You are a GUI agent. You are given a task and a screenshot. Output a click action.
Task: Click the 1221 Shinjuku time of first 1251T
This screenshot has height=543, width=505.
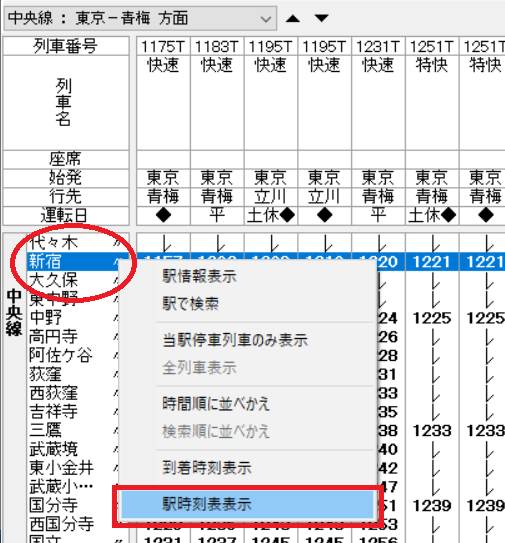(432, 262)
